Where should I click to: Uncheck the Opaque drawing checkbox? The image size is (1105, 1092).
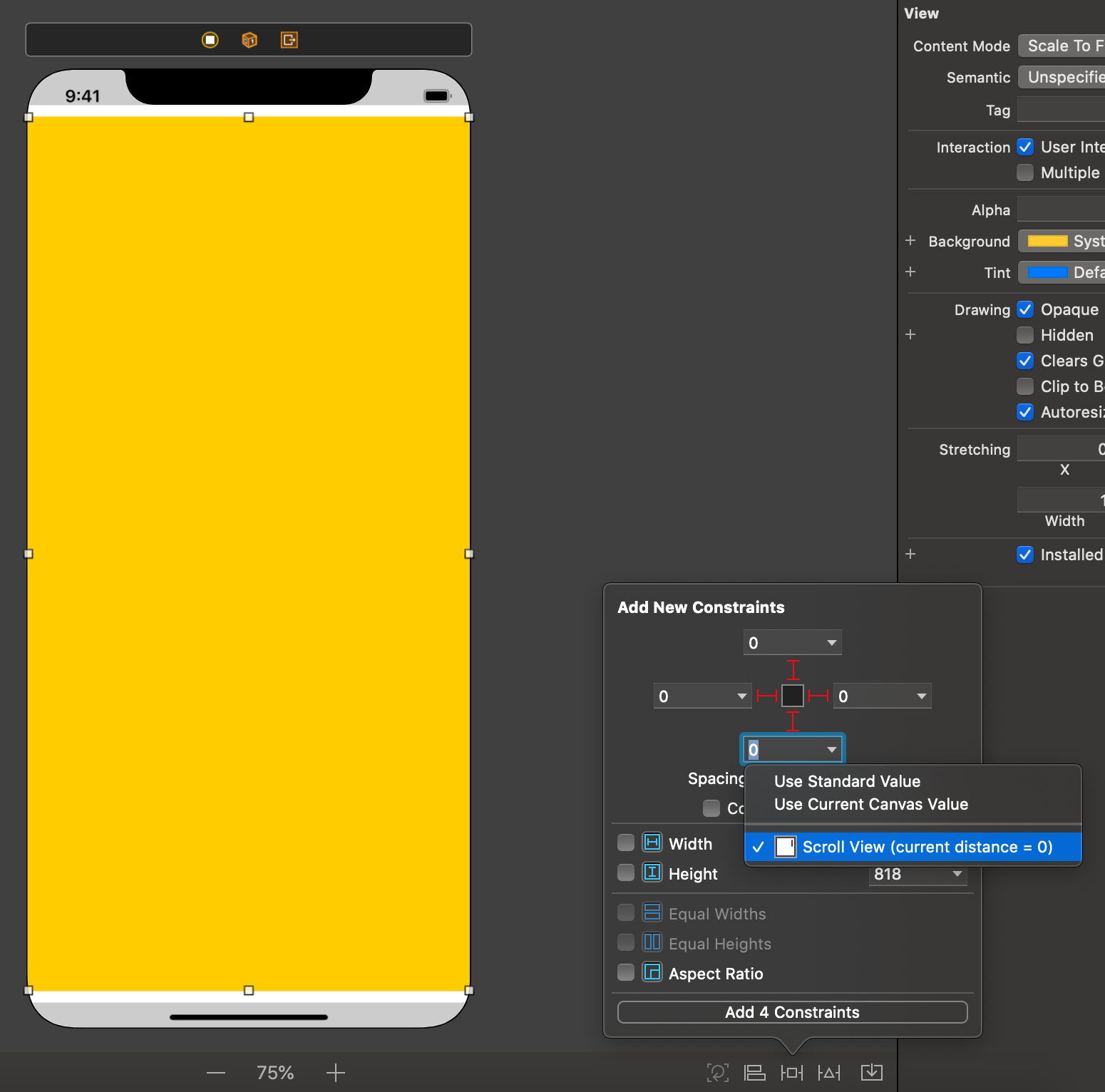[1025, 309]
